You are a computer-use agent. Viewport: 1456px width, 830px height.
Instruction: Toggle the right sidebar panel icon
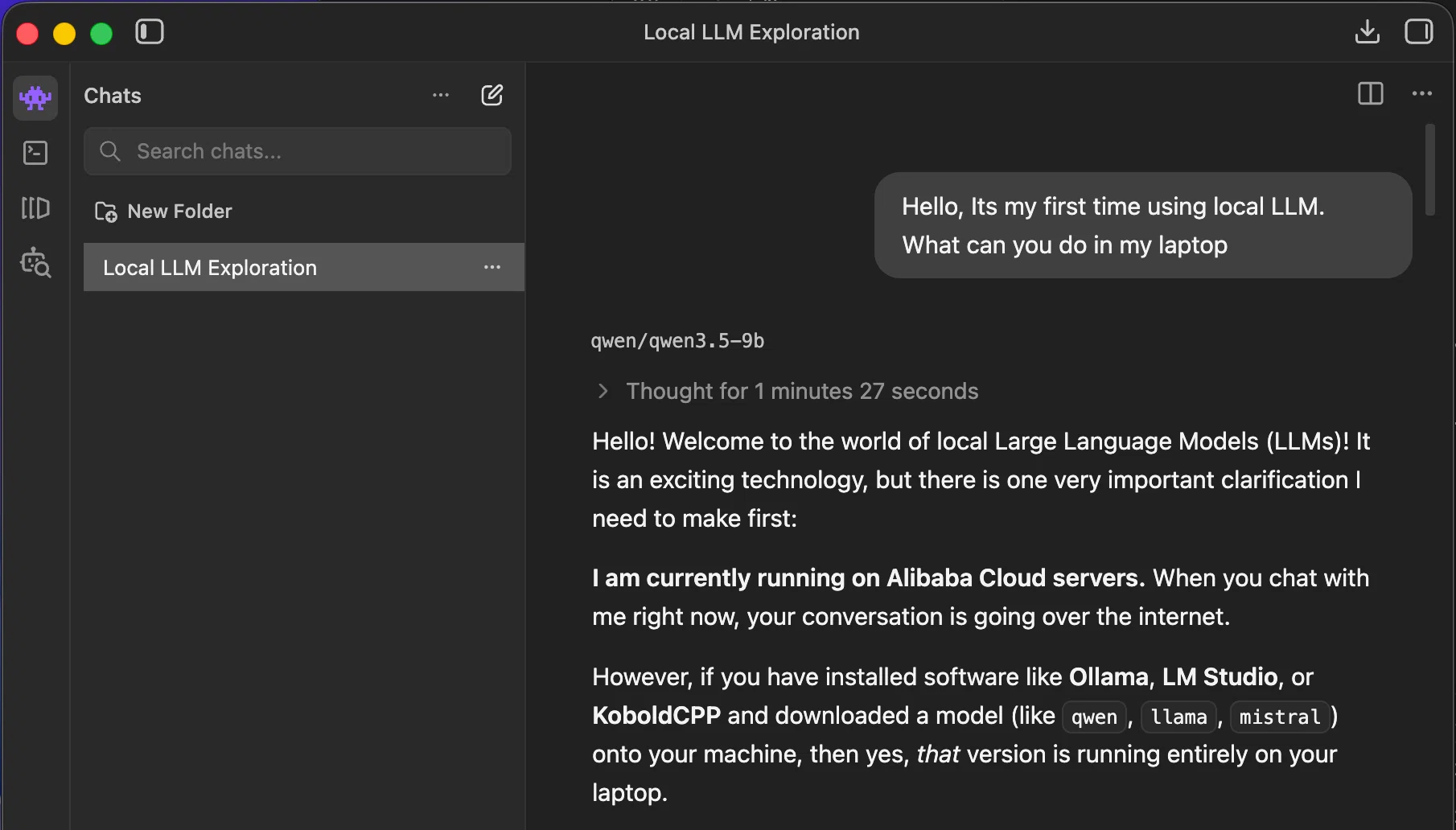[x=1419, y=32]
